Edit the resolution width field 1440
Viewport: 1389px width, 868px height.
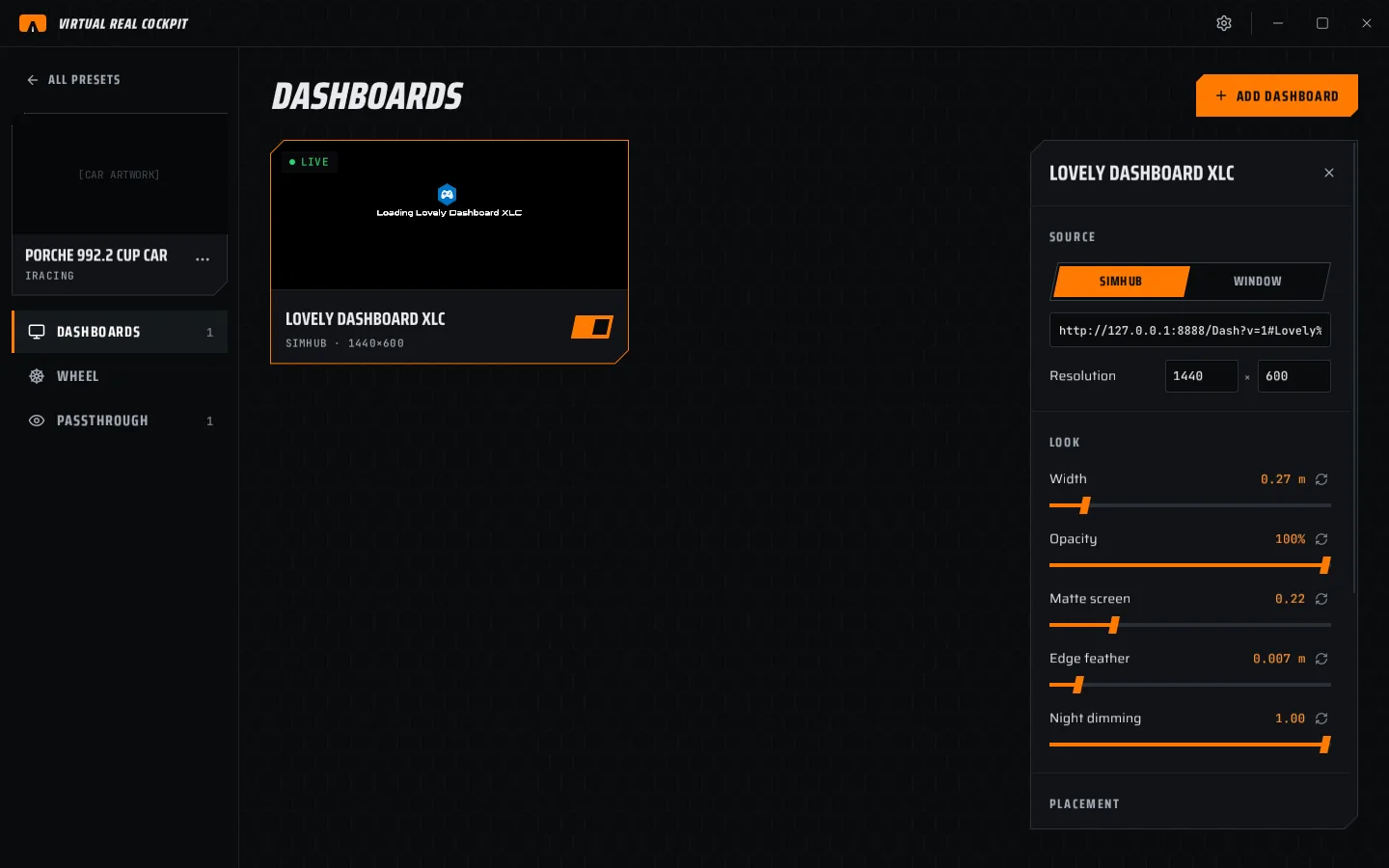[1202, 376]
